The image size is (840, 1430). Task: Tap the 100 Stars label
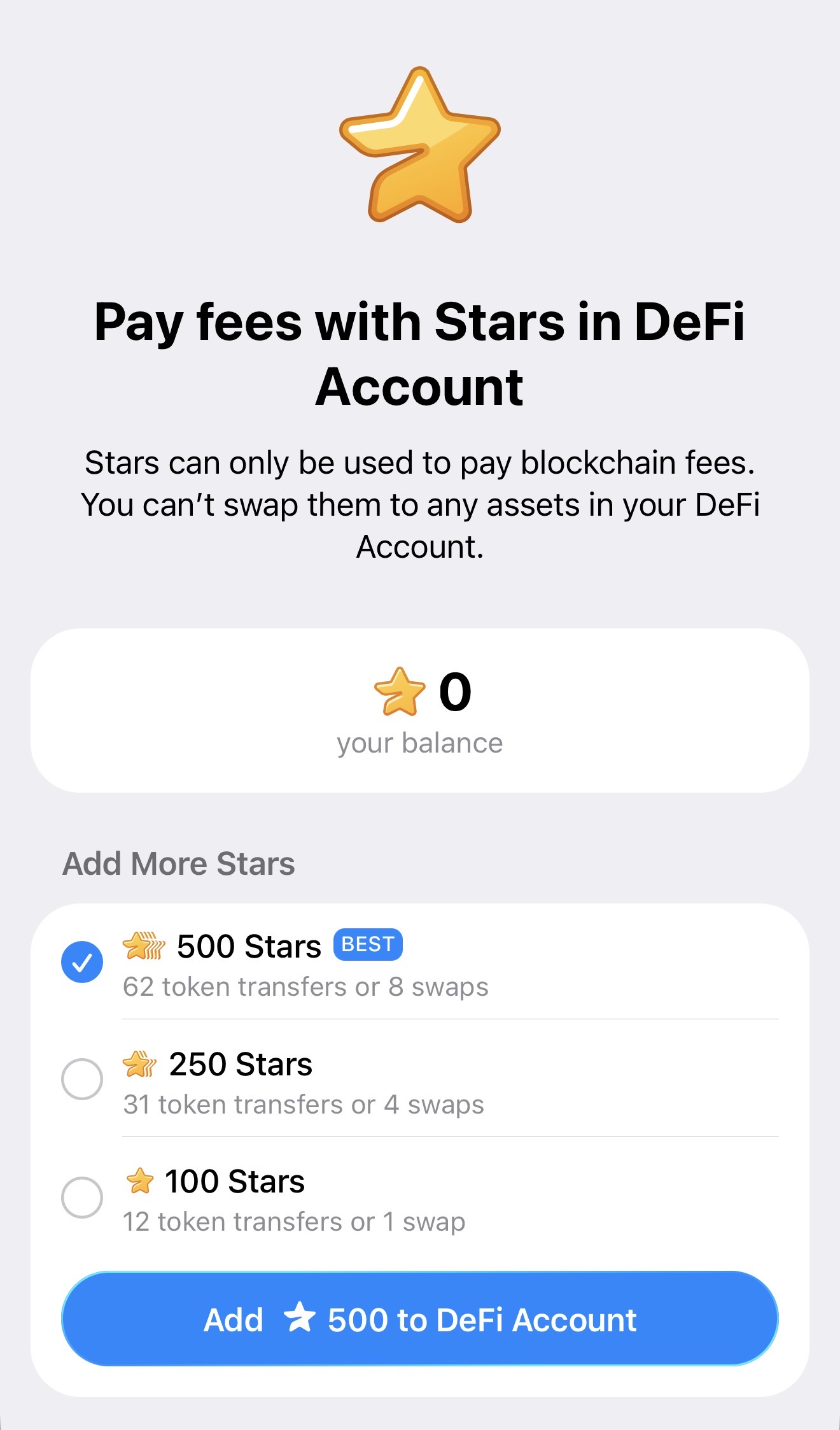235,1181
